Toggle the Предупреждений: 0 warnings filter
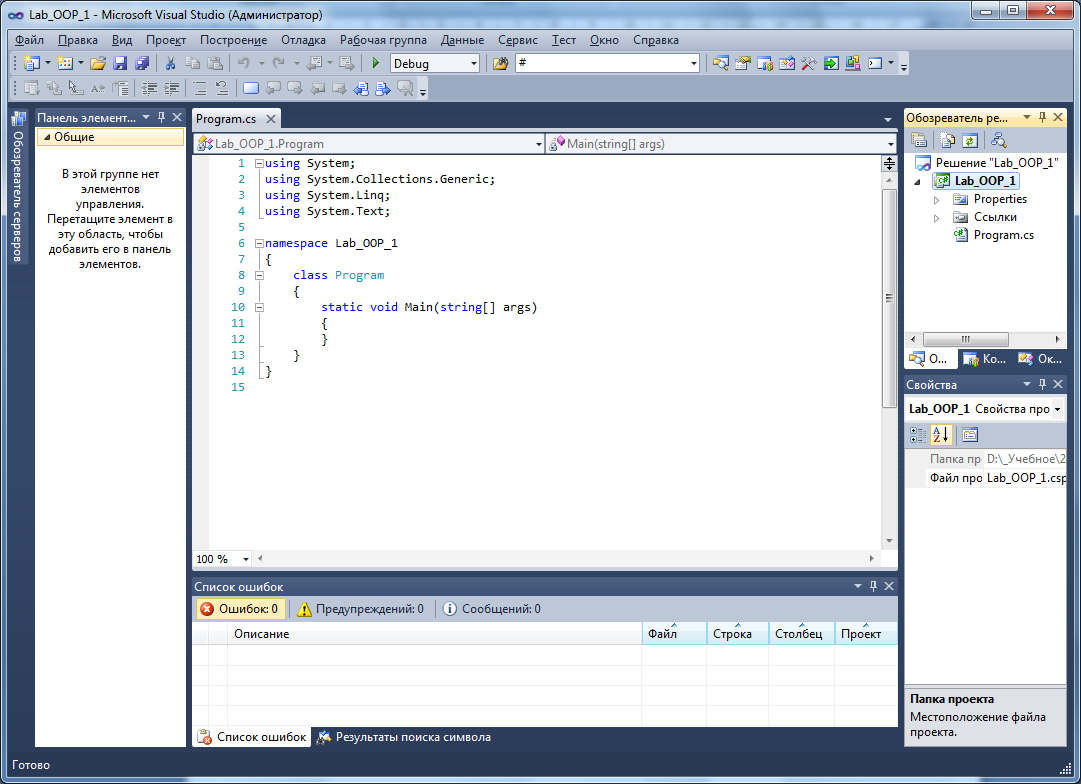 [x=361, y=609]
